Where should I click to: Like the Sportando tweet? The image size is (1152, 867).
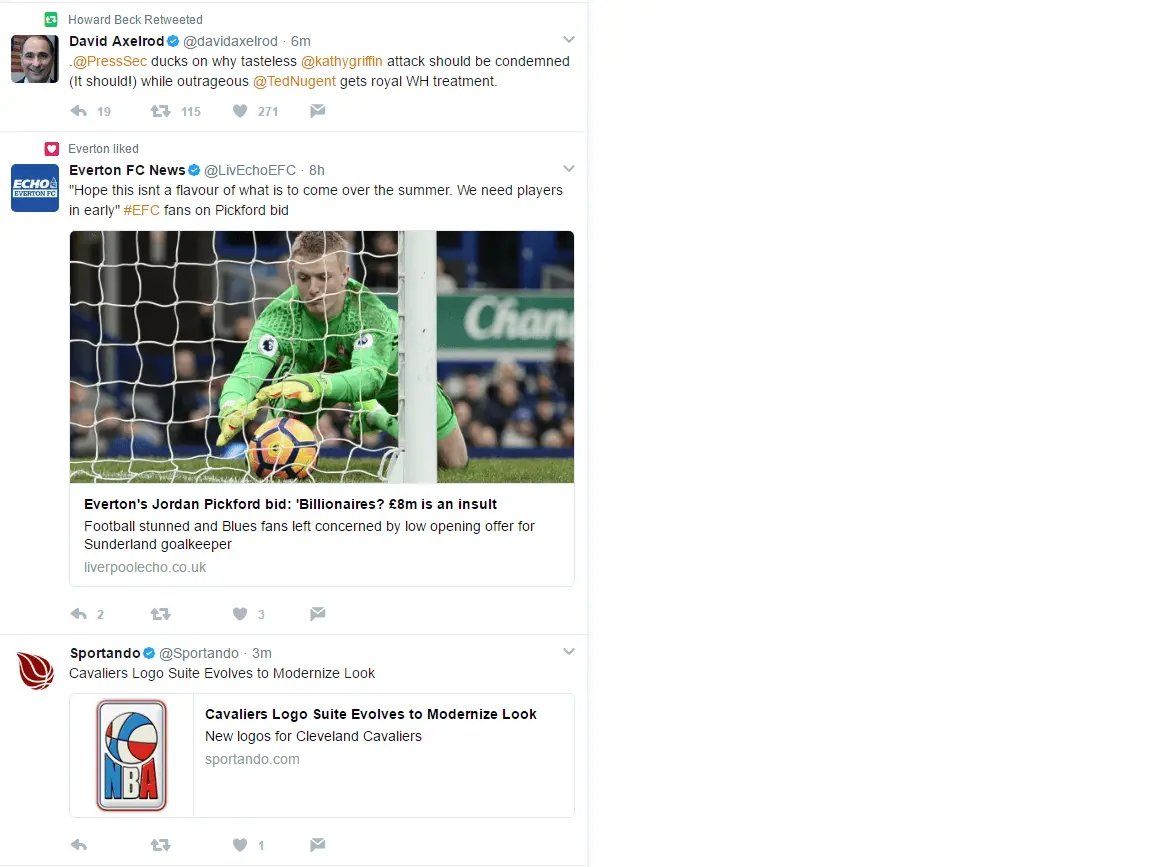240,845
